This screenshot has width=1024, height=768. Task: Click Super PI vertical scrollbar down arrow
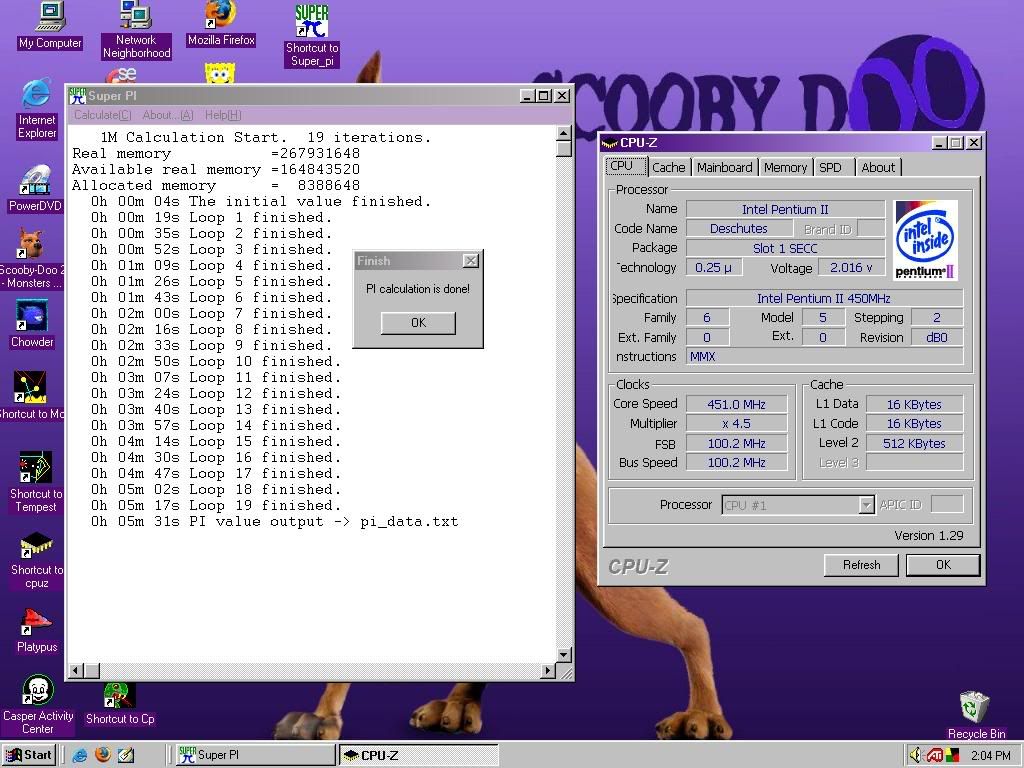[x=564, y=654]
